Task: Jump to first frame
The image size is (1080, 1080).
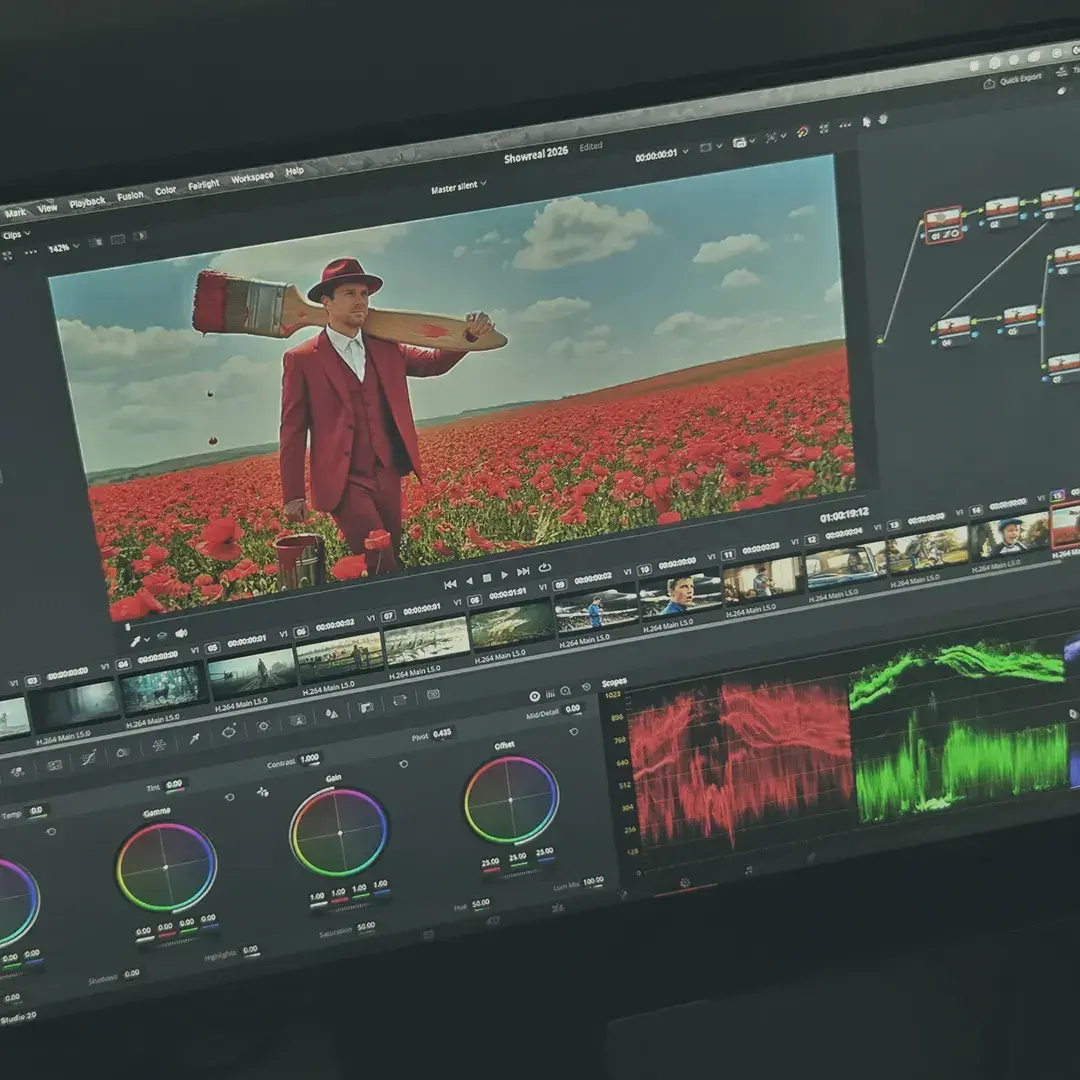Action: click(450, 584)
